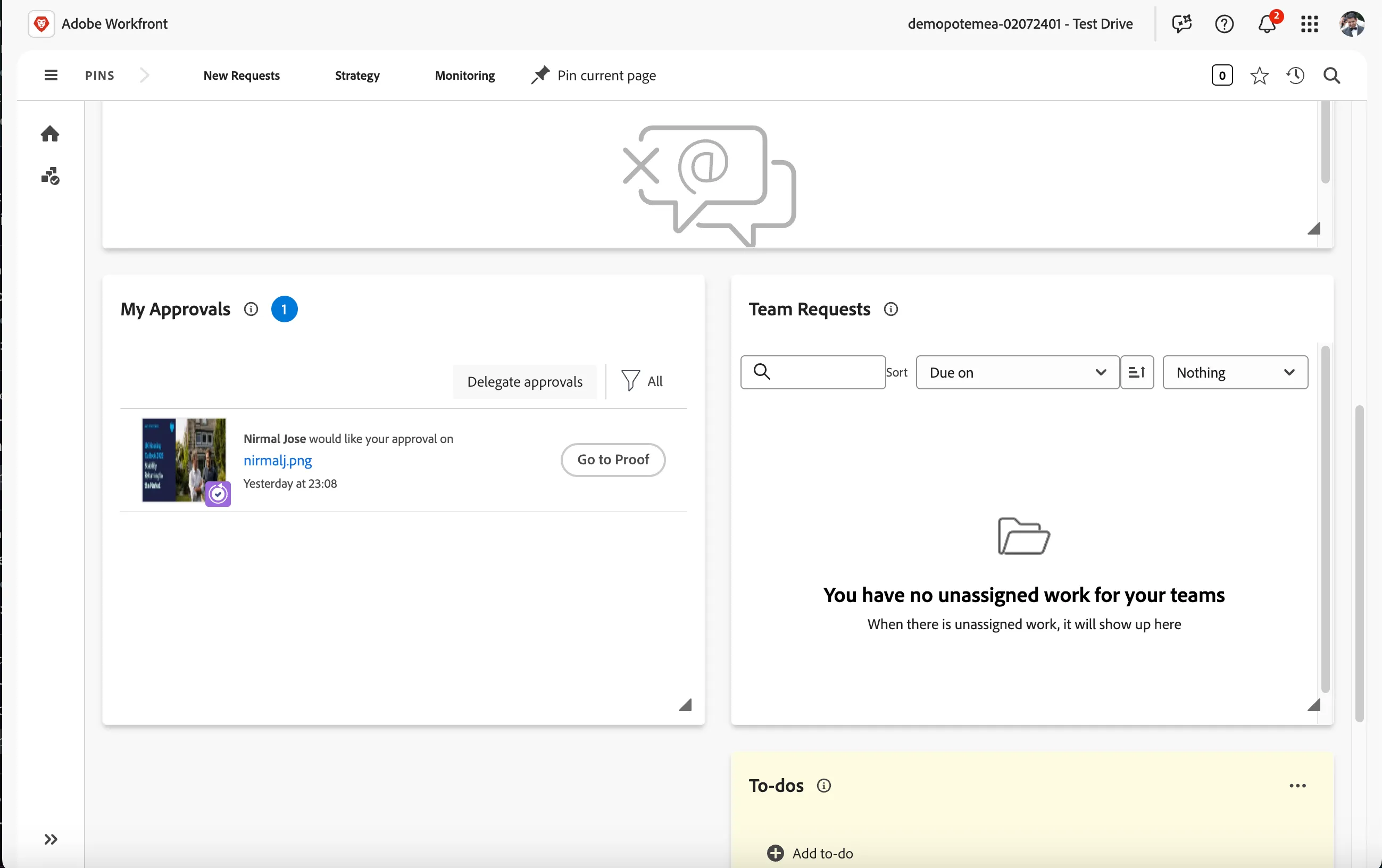Click Pin current page text

click(x=606, y=75)
